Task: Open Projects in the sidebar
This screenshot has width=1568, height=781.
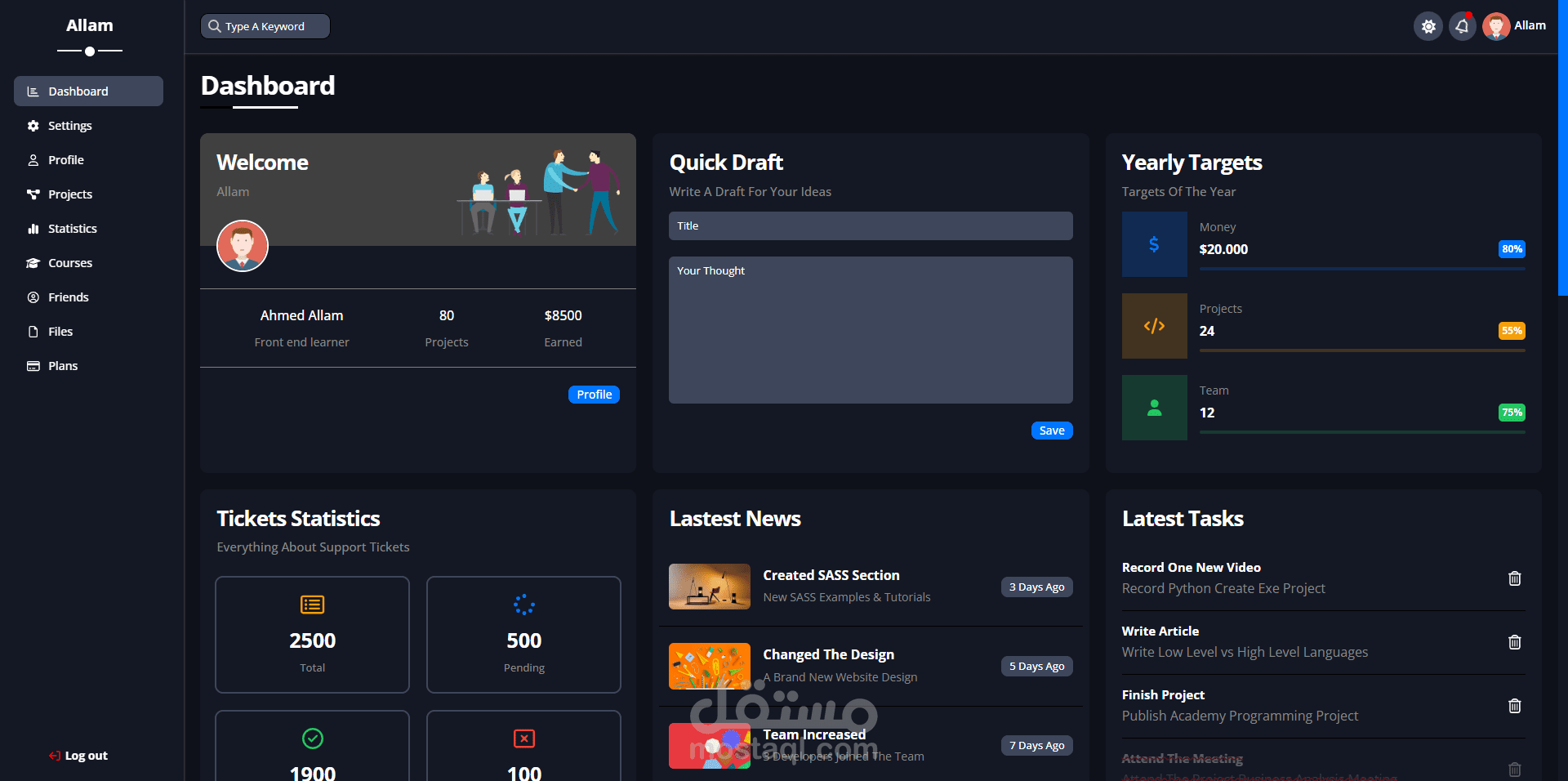Action: (x=88, y=194)
